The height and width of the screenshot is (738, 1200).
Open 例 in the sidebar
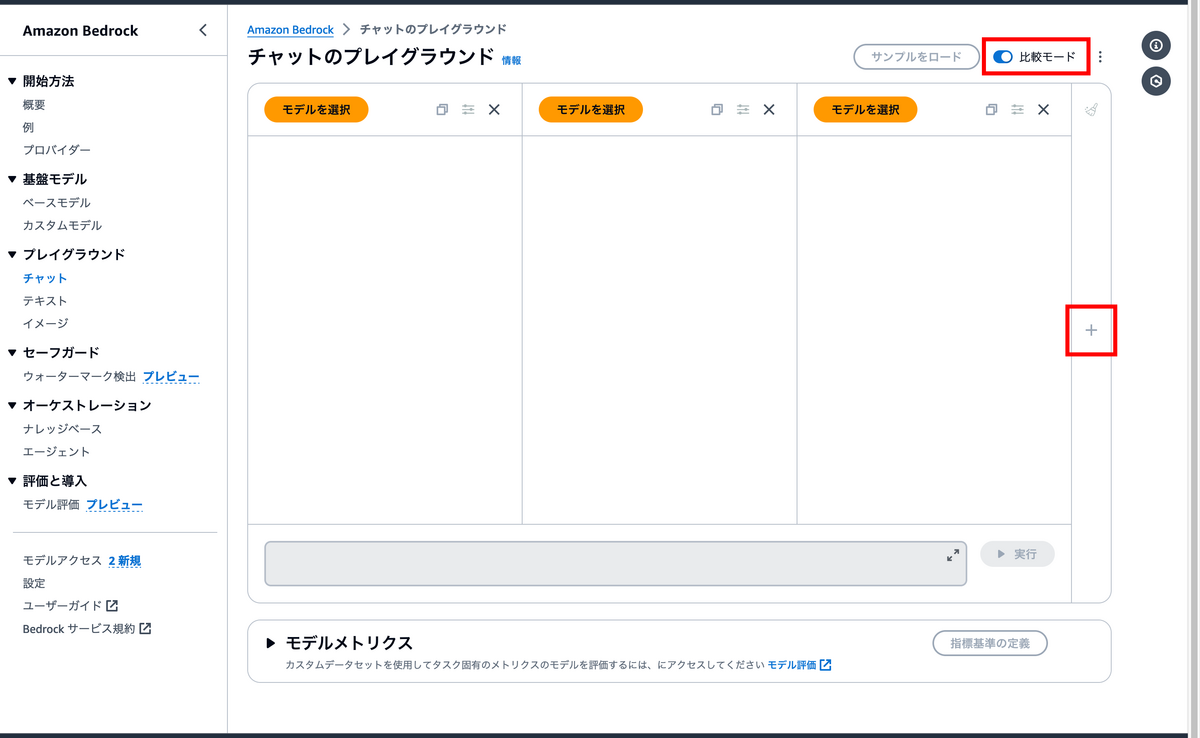pos(28,127)
